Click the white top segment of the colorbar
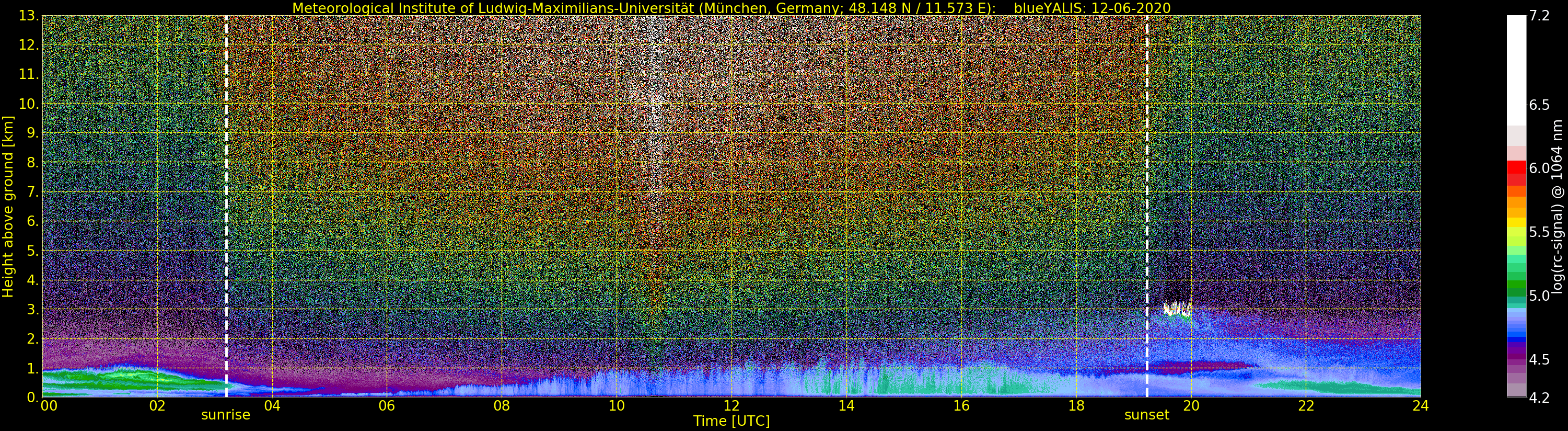 pos(1516,70)
